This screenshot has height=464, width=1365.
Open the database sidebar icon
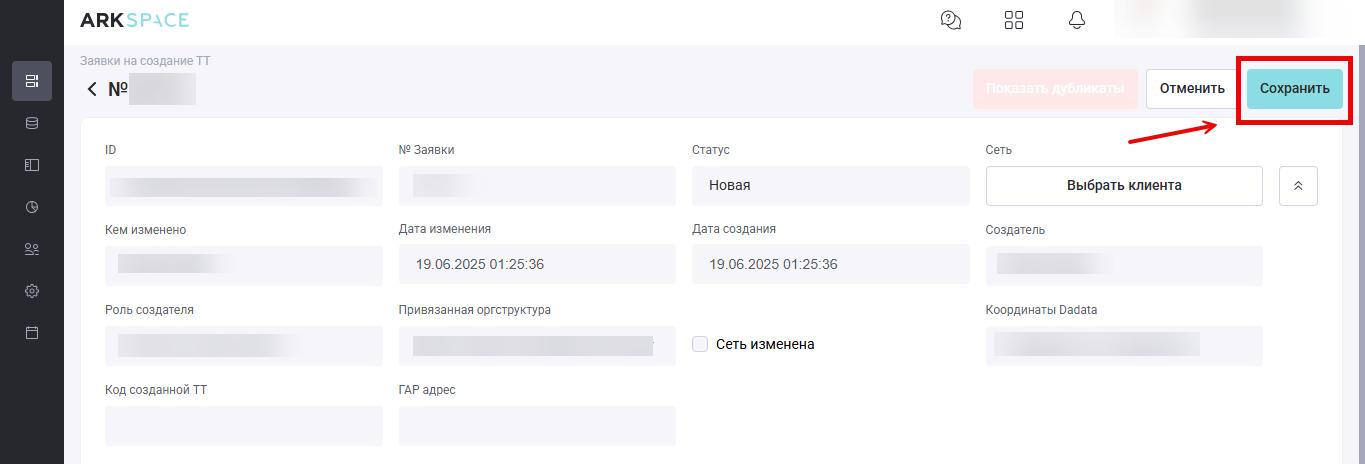[32, 123]
